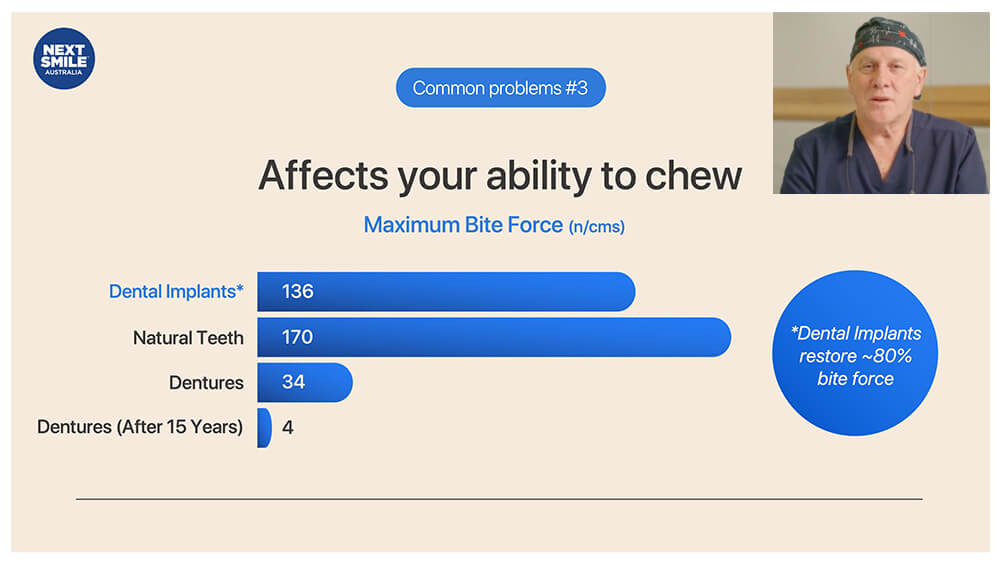
Task: Click the number 170 inside the bar
Action: [297, 337]
